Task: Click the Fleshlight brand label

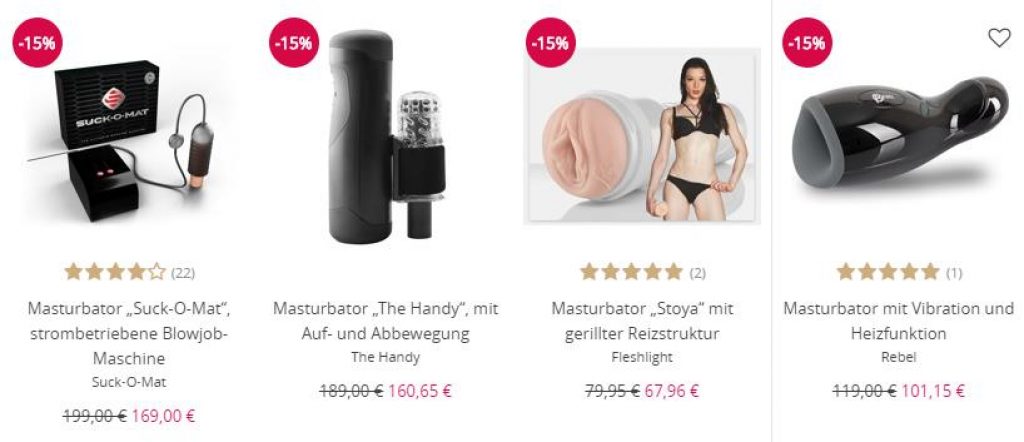Action: pyautogui.click(x=642, y=357)
